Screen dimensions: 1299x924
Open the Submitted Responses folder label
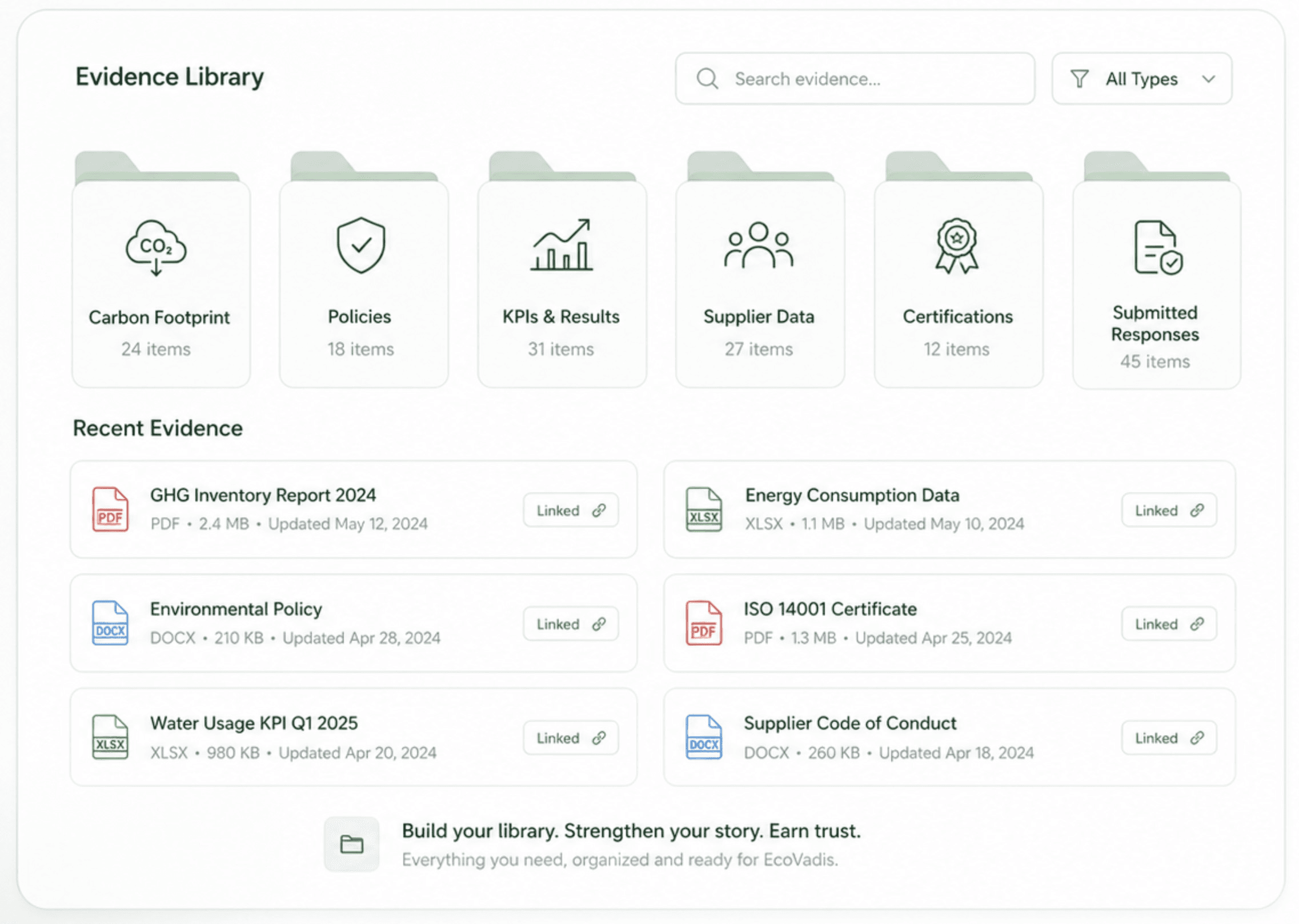(x=1155, y=323)
